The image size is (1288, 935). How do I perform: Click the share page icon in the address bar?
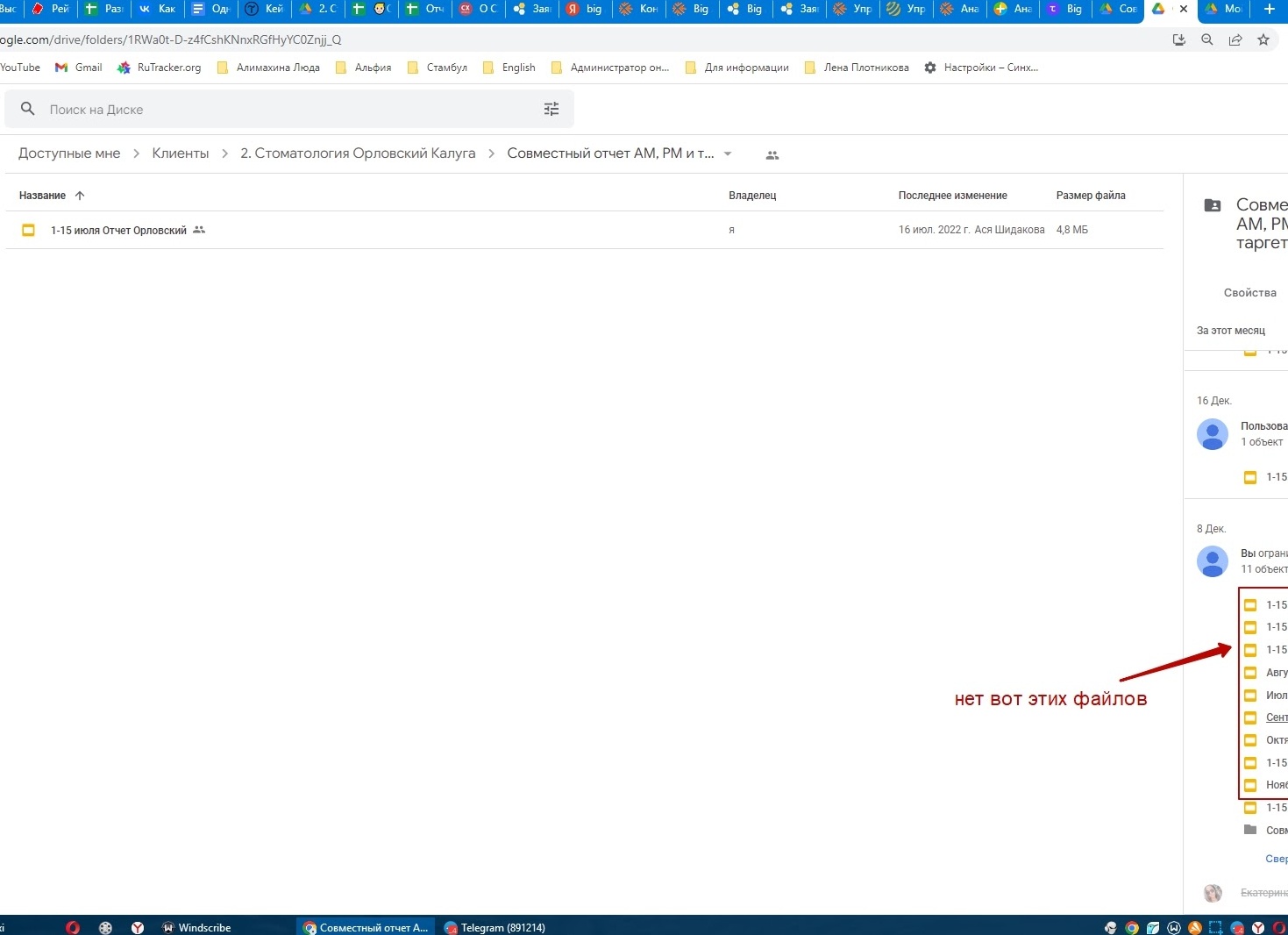(x=1235, y=39)
